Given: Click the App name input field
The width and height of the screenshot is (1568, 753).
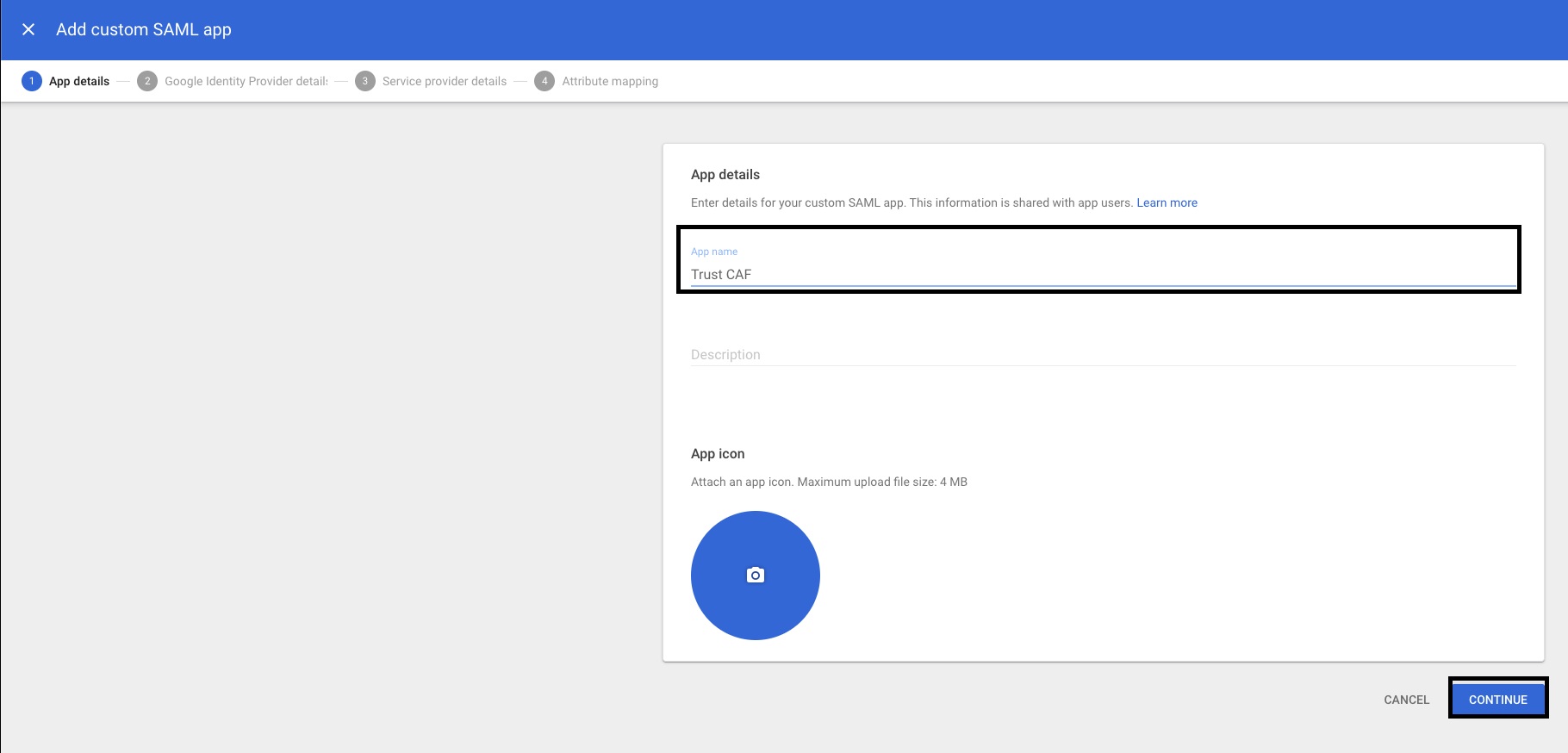Looking at the screenshot, I should point(1103,274).
